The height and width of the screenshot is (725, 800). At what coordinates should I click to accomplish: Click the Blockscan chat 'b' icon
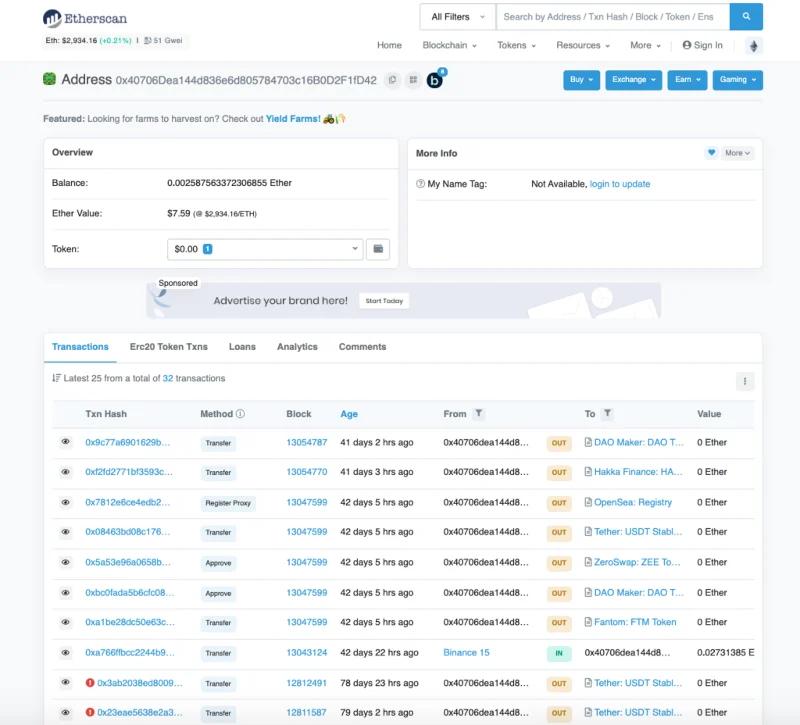[435, 80]
